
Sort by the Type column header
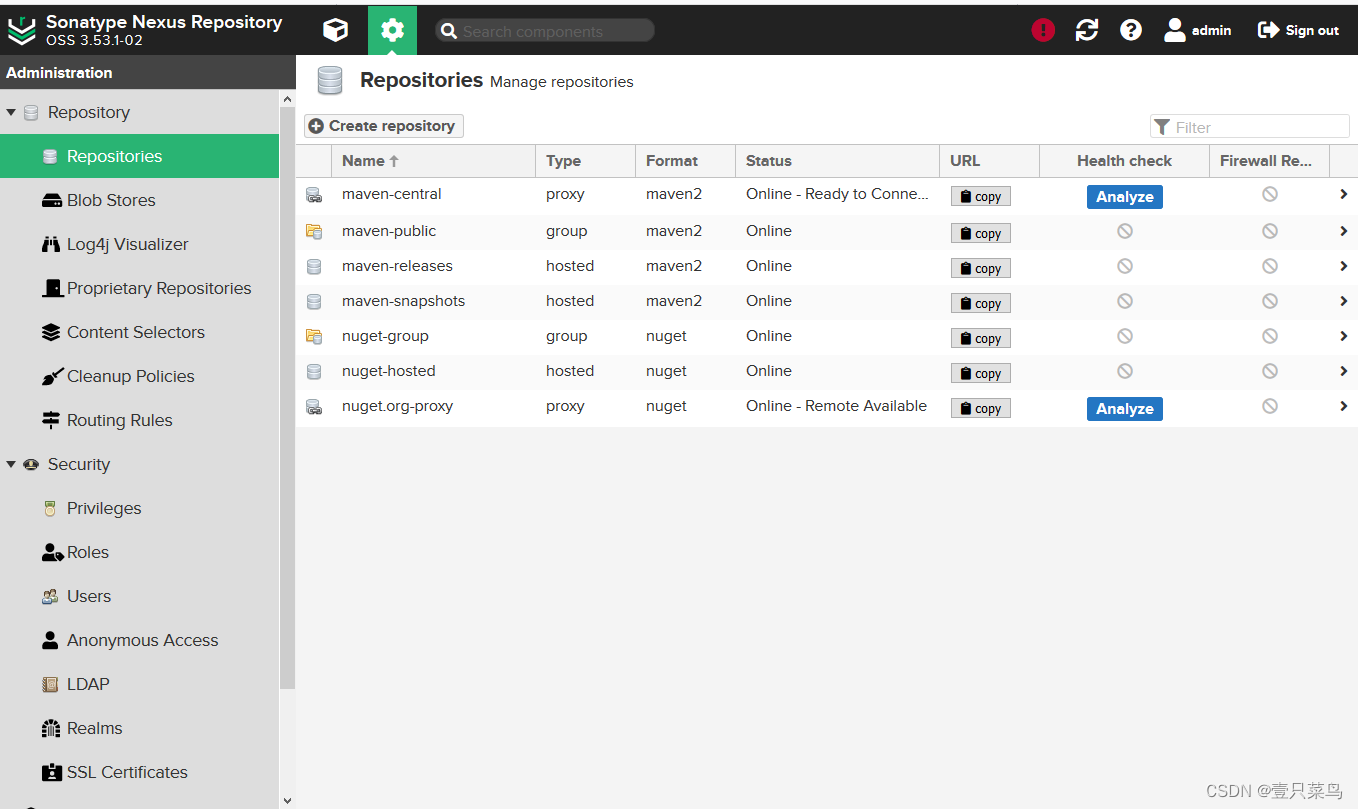click(586, 161)
